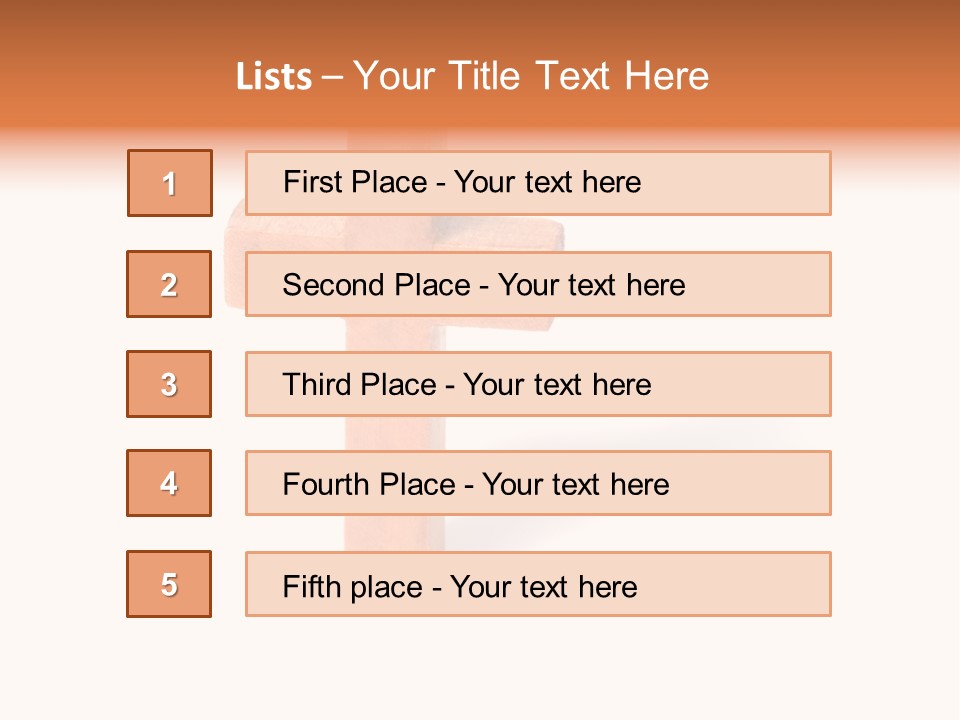Click the number 2 box
The height and width of the screenshot is (720, 960).
coord(169,284)
